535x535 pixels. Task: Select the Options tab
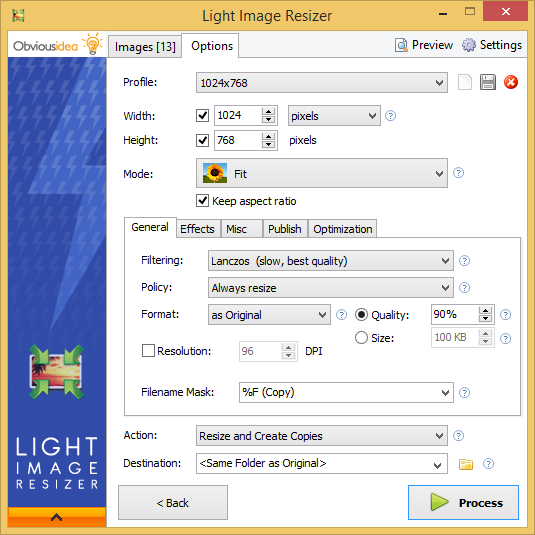pos(210,46)
